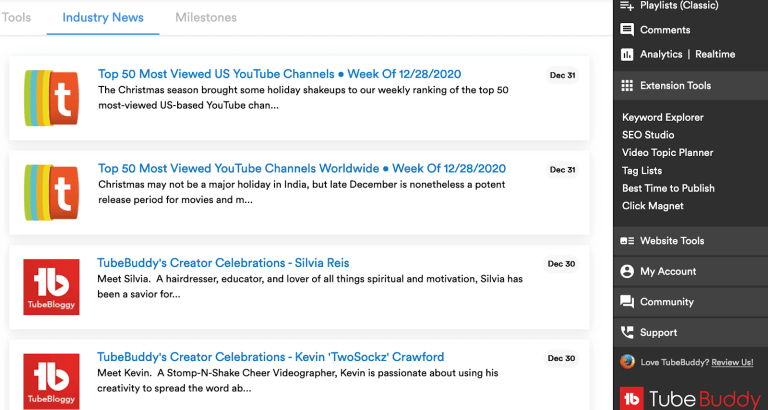Click the Firefox browser icon
The width and height of the screenshot is (768, 410).
pyautogui.click(x=627, y=361)
